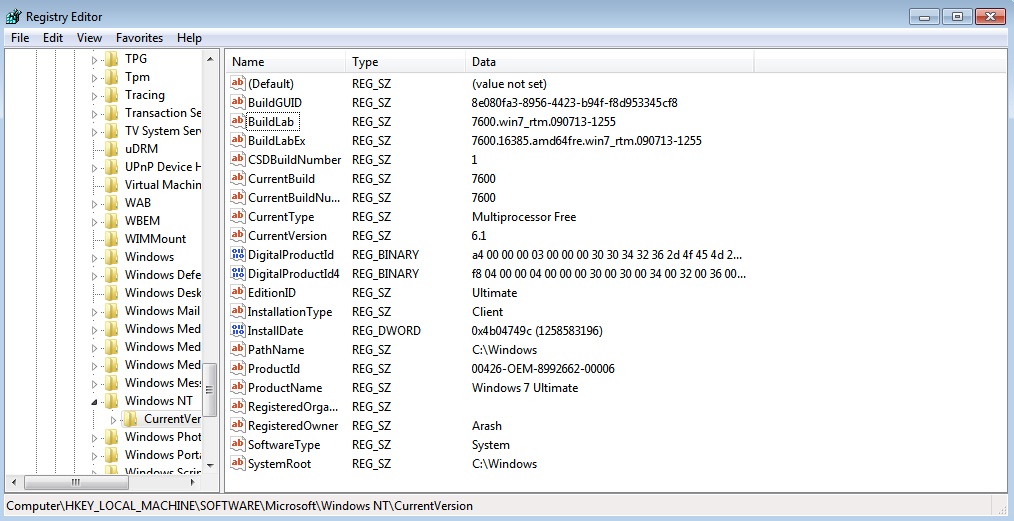Click the CurrentVersion string value icon
Viewport: 1014px width, 521px height.
coord(238,235)
